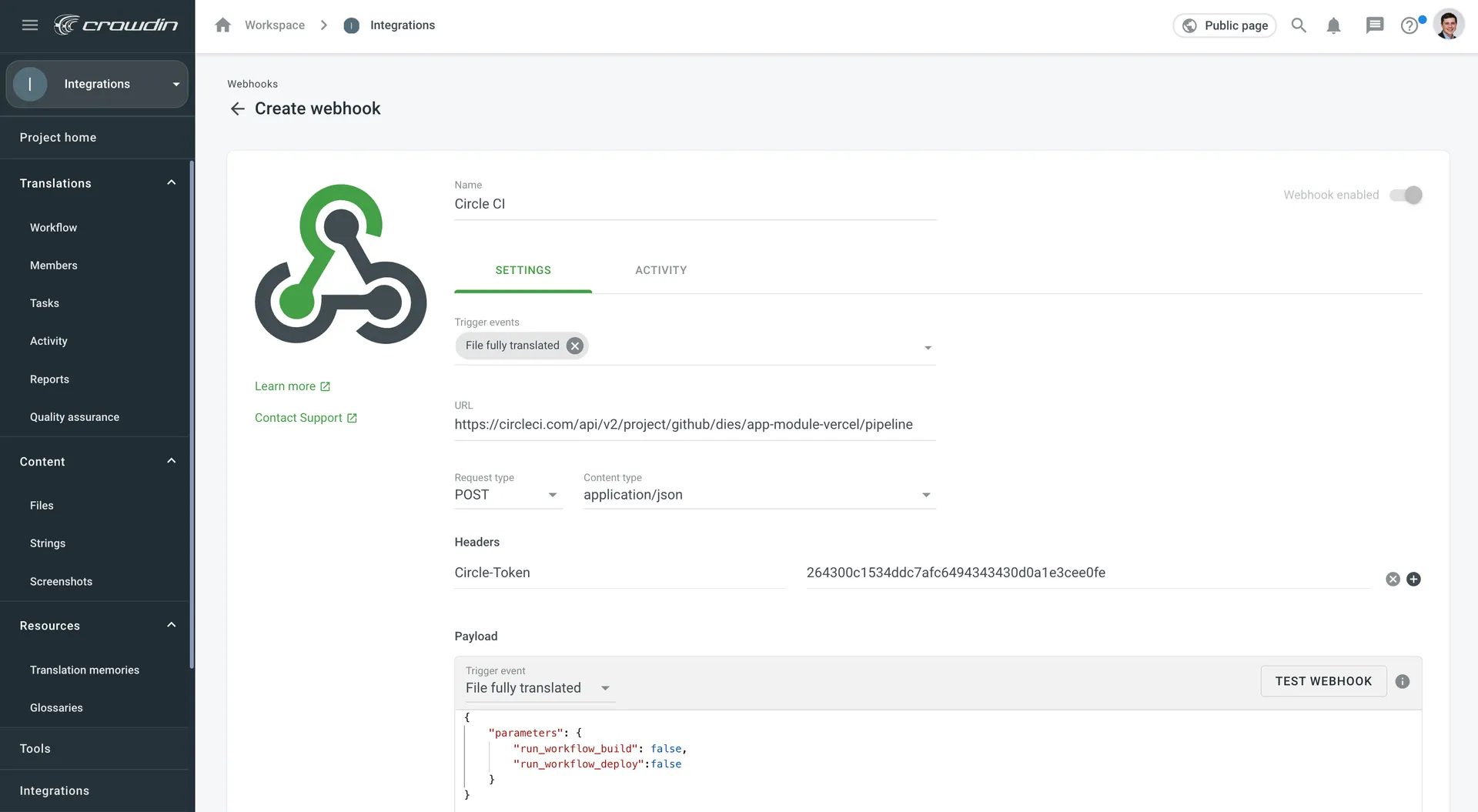Click the URL input field
Viewport: 1478px width, 812px height.
(x=695, y=425)
